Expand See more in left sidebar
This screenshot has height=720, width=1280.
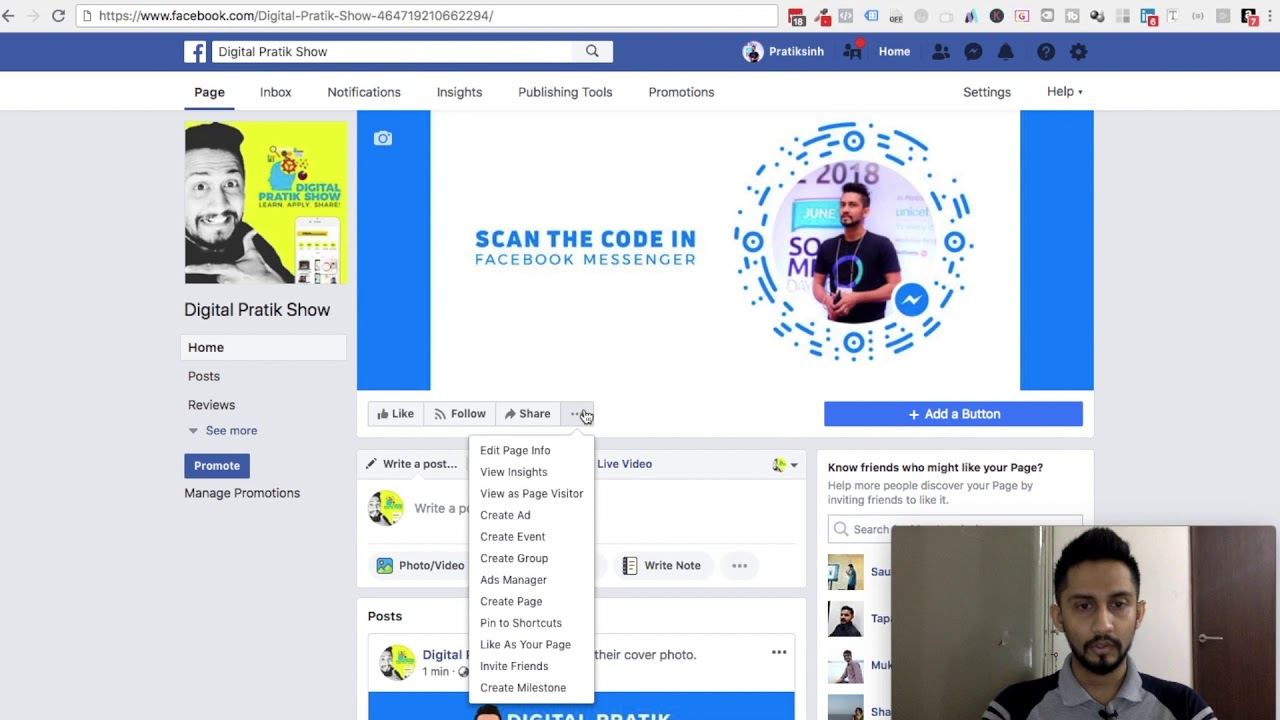click(x=231, y=431)
